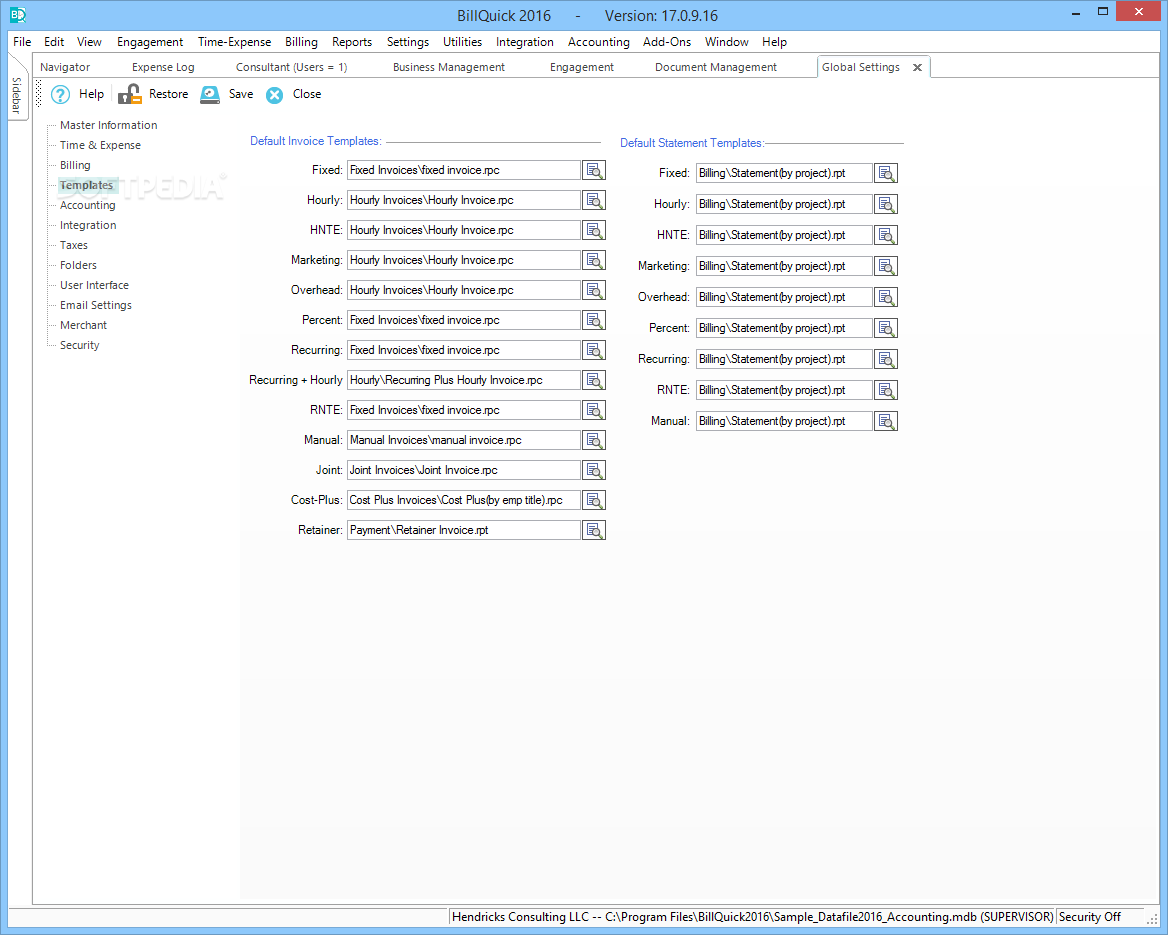Browse template for Recurring statement

[x=886, y=359]
